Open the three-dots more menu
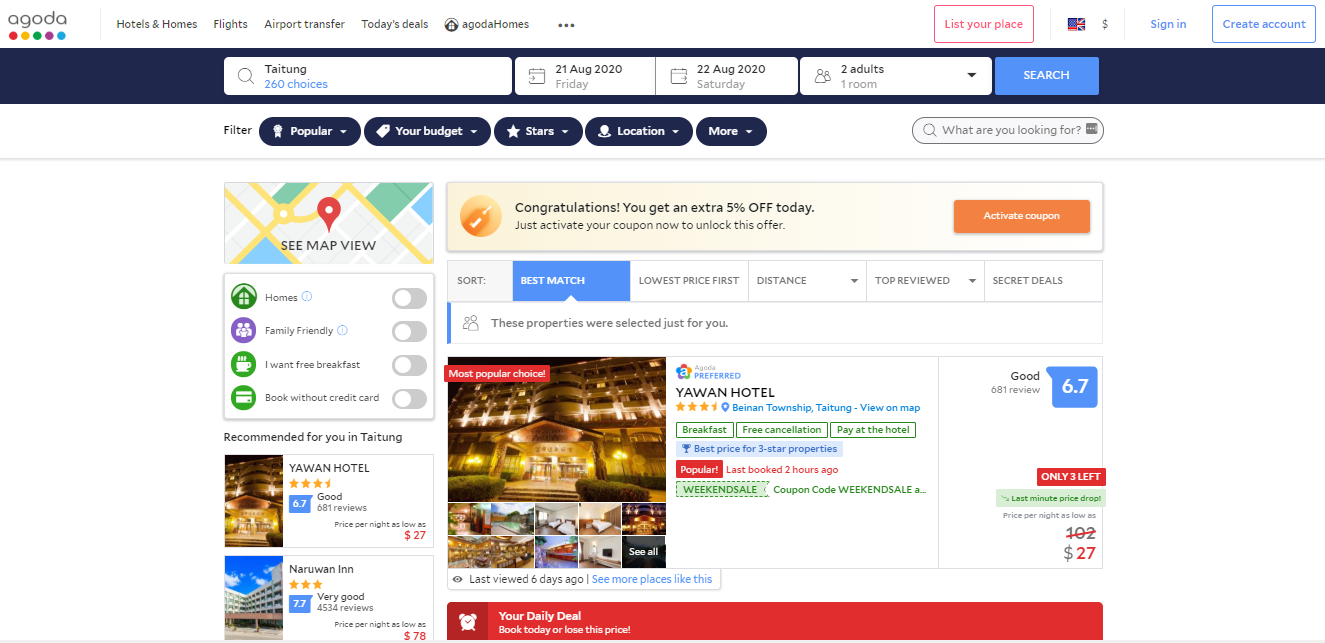The width and height of the screenshot is (1325, 643). pos(566,25)
